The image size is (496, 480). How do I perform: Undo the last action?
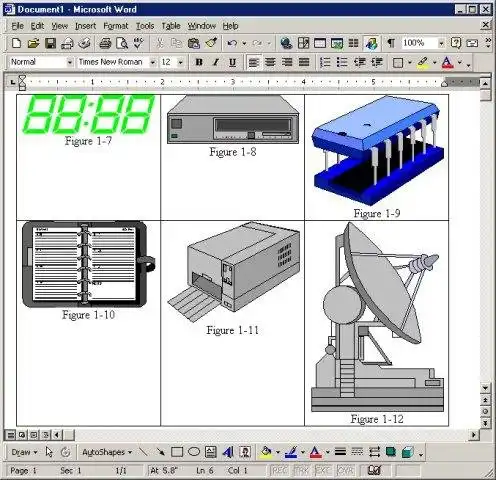pyautogui.click(x=232, y=43)
